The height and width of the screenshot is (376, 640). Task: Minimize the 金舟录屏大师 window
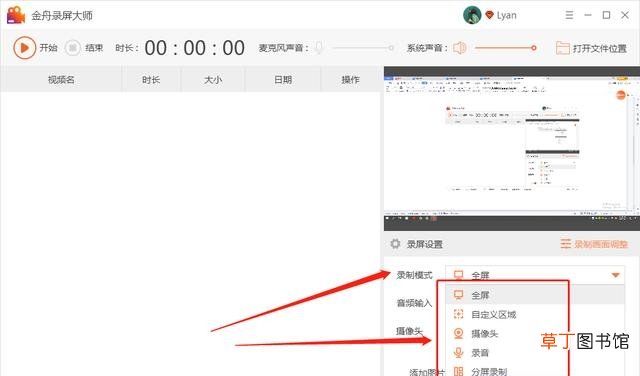pos(588,15)
